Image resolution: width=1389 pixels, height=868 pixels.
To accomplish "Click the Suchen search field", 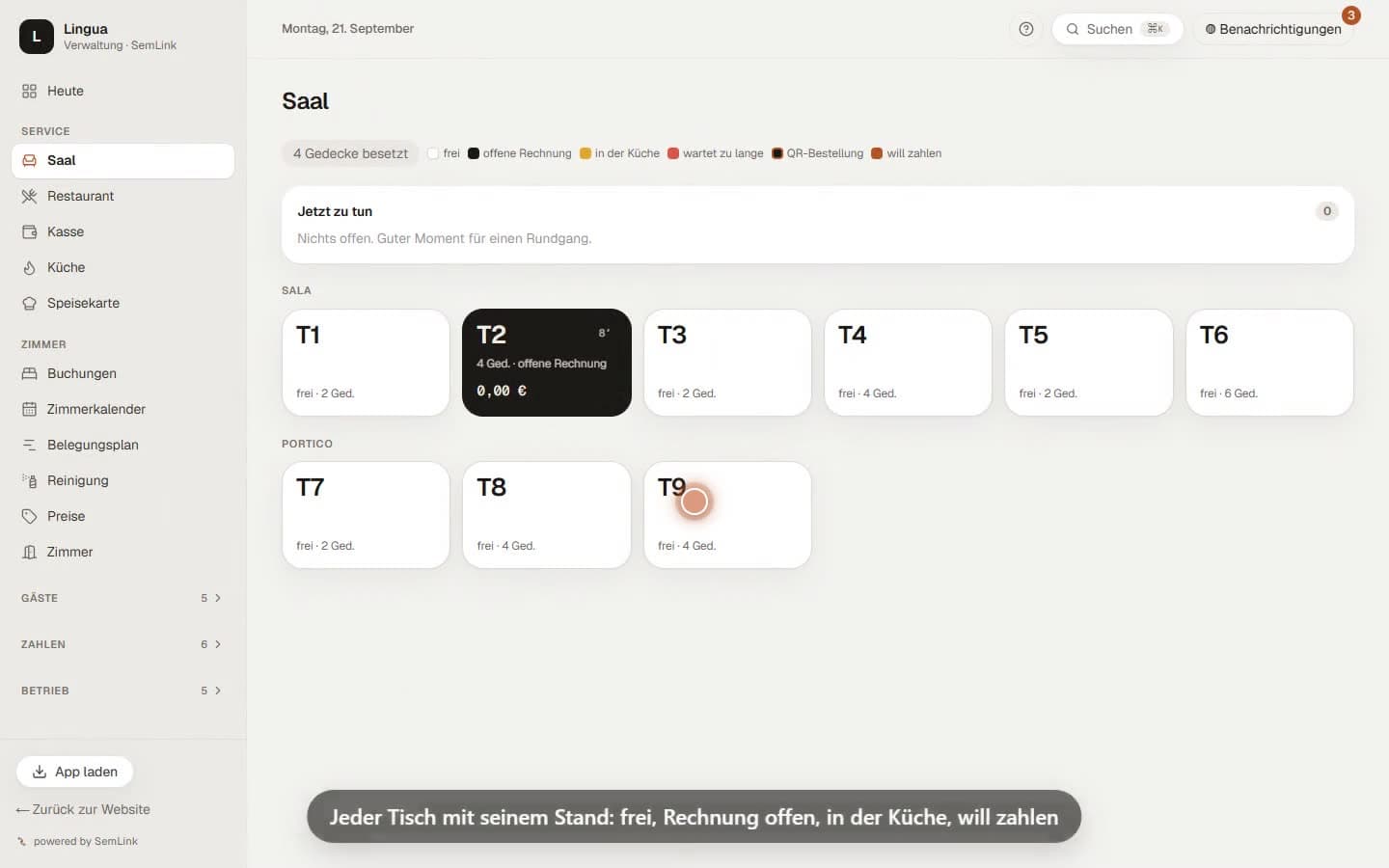I will click(x=1117, y=29).
